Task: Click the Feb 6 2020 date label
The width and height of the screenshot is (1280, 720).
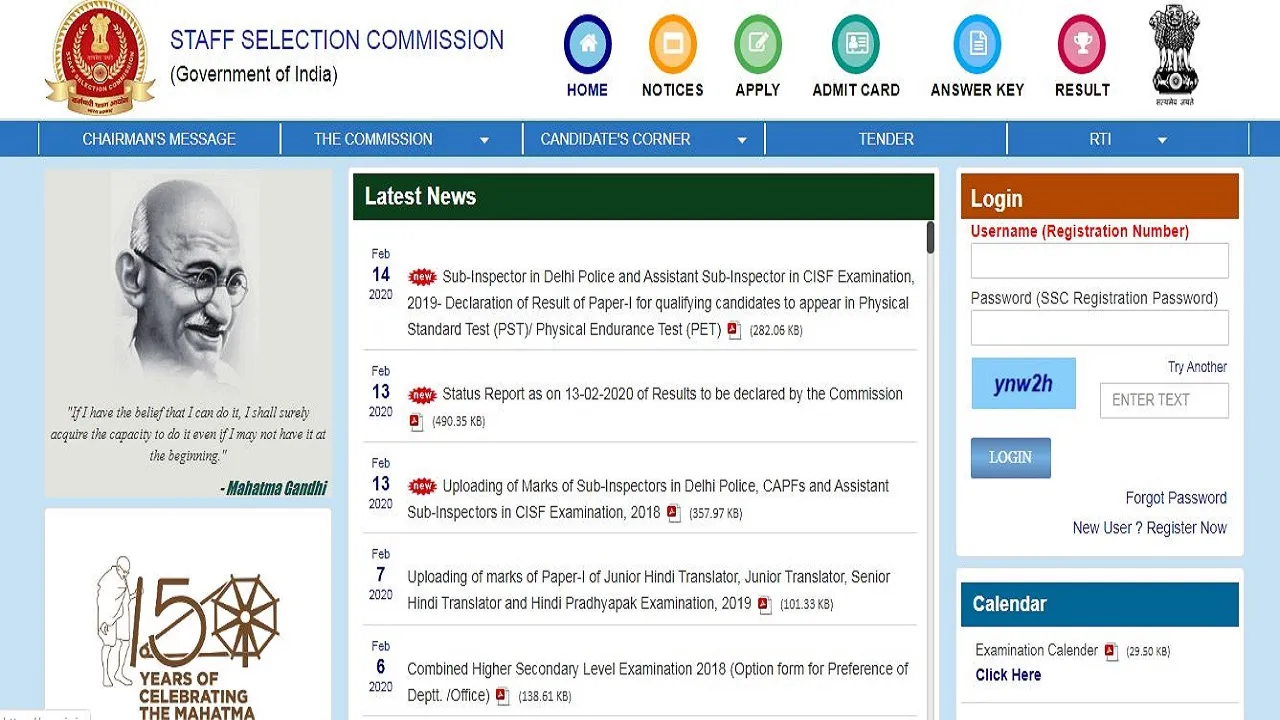Action: click(x=381, y=667)
